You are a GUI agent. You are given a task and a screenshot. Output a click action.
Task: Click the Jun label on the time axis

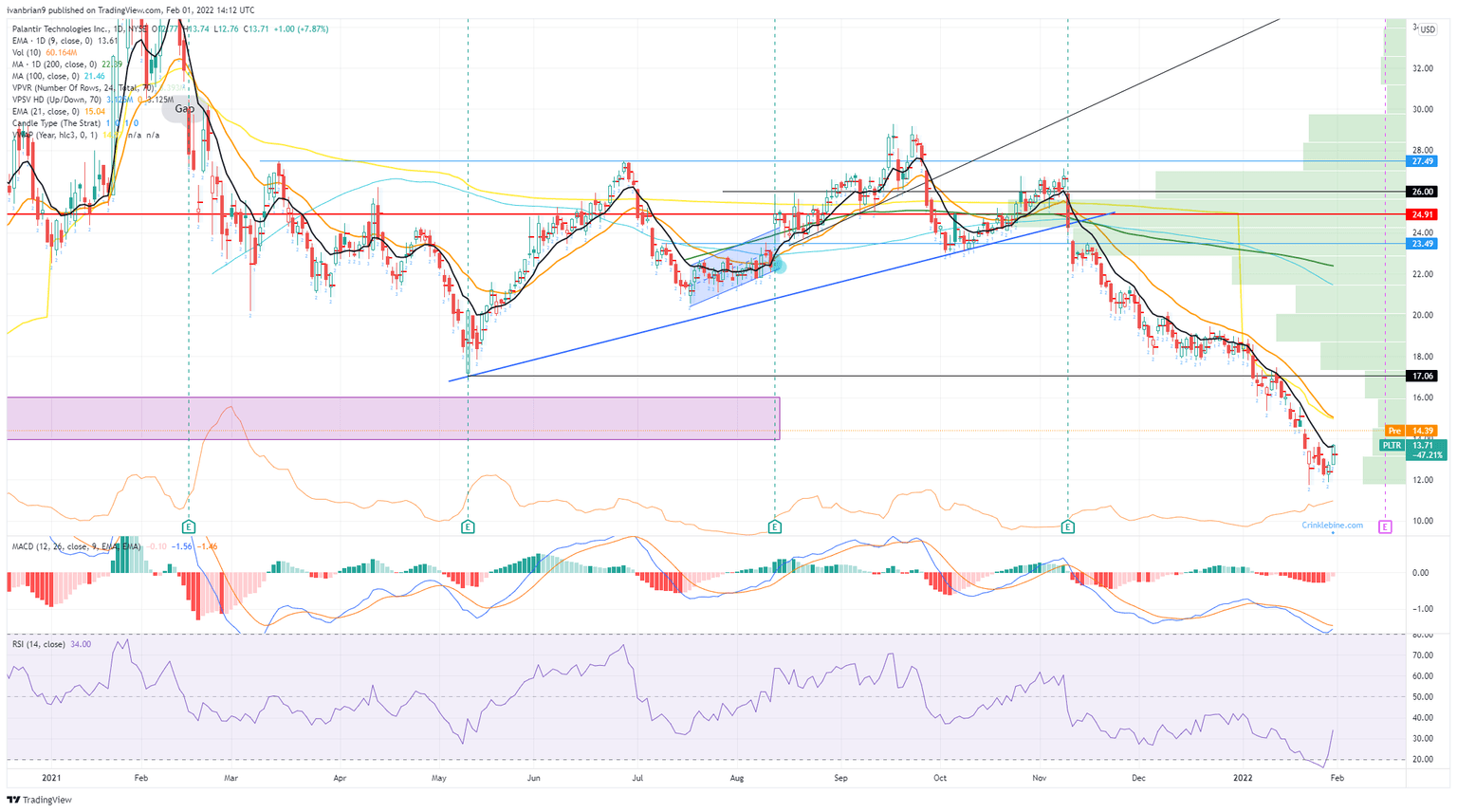pos(534,778)
